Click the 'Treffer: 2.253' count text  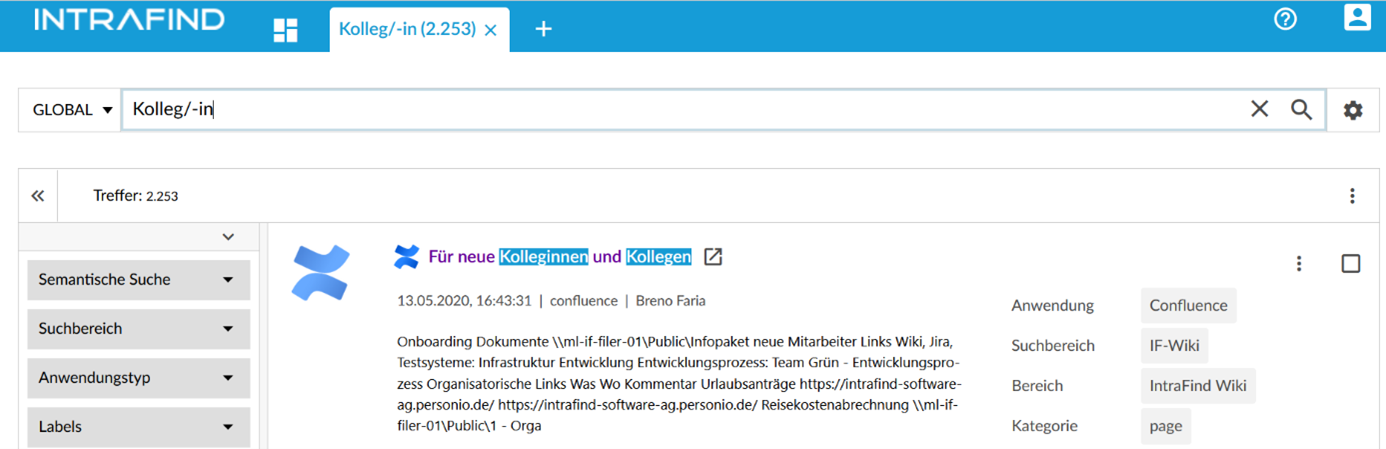click(x=136, y=196)
